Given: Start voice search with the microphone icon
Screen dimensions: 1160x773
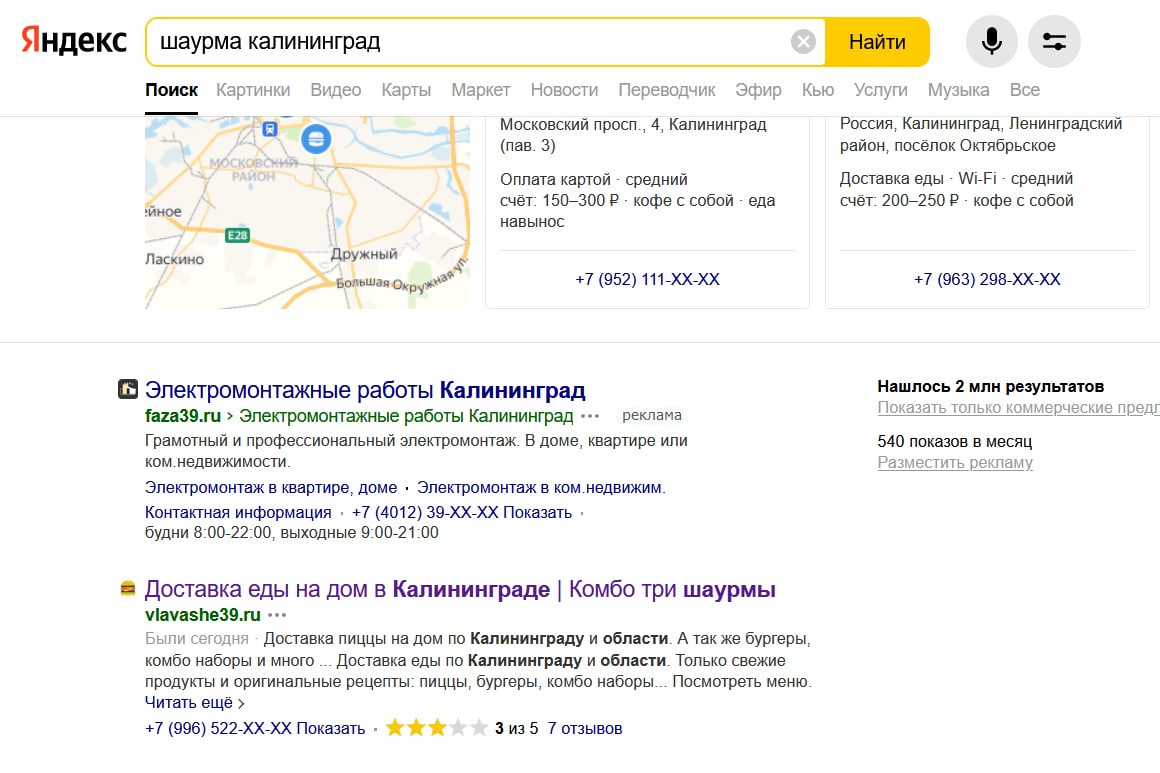Looking at the screenshot, I should click(x=991, y=41).
